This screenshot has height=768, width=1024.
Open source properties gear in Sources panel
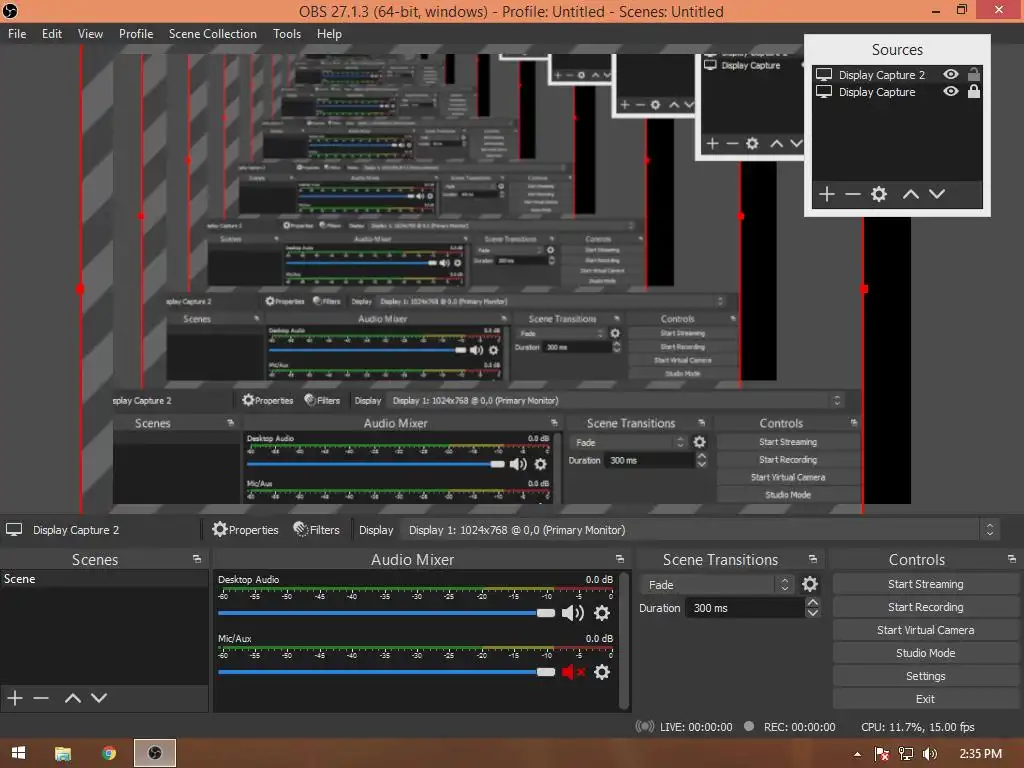(879, 194)
